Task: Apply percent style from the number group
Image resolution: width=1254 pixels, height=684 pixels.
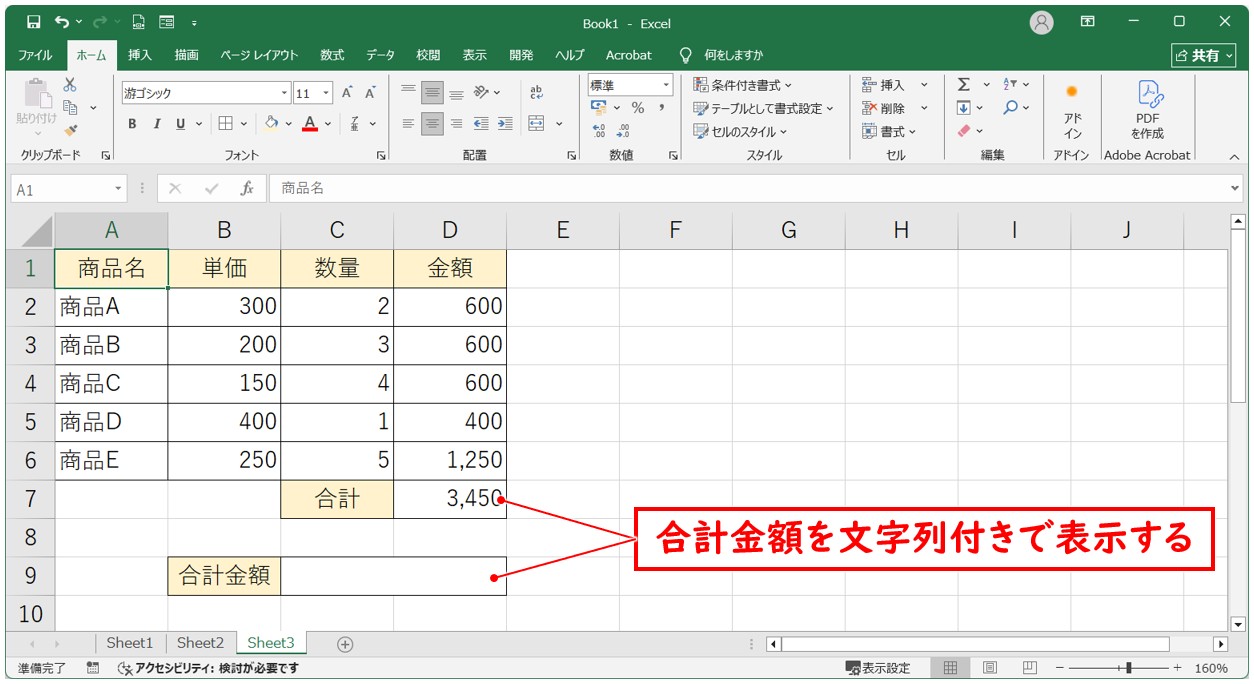Action: pyautogui.click(x=637, y=107)
